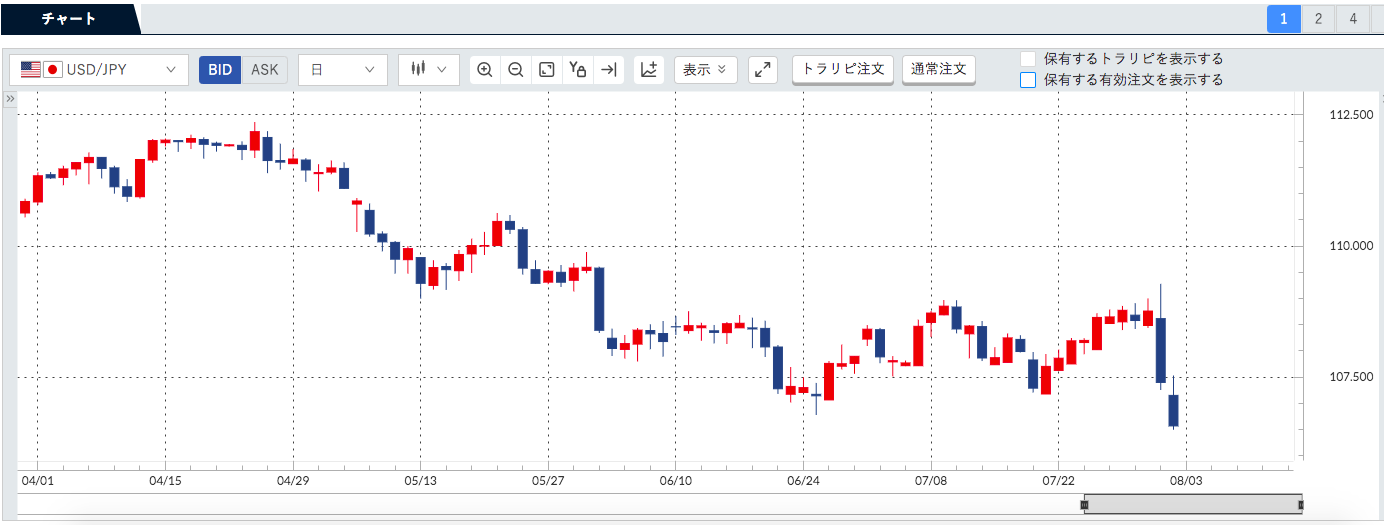Viewport: 1384px width, 525px height.
Task: Click the last blue candlestick near 08/03
Action: coord(1174,410)
